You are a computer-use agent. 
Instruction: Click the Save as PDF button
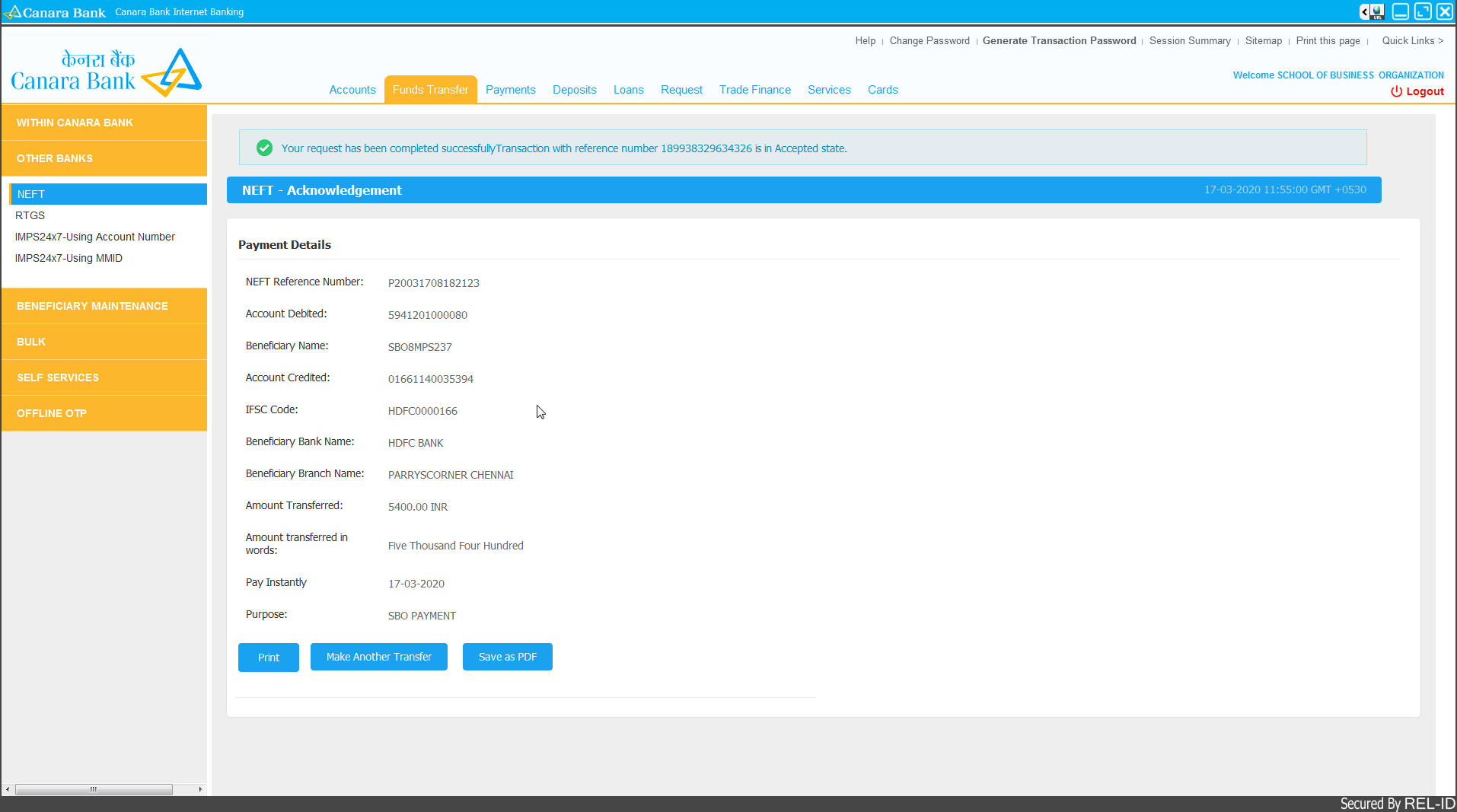pos(508,657)
